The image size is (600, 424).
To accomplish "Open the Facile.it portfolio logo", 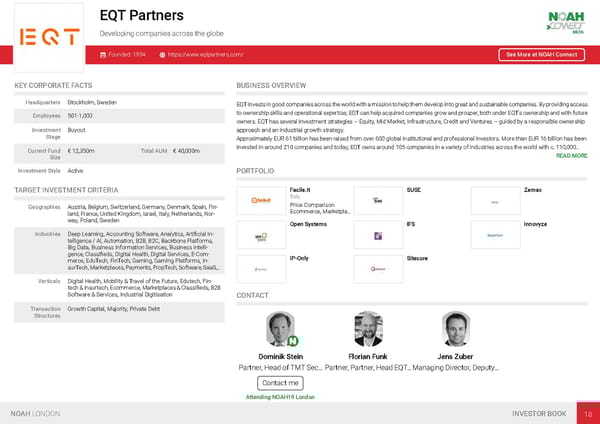I will click(260, 200).
